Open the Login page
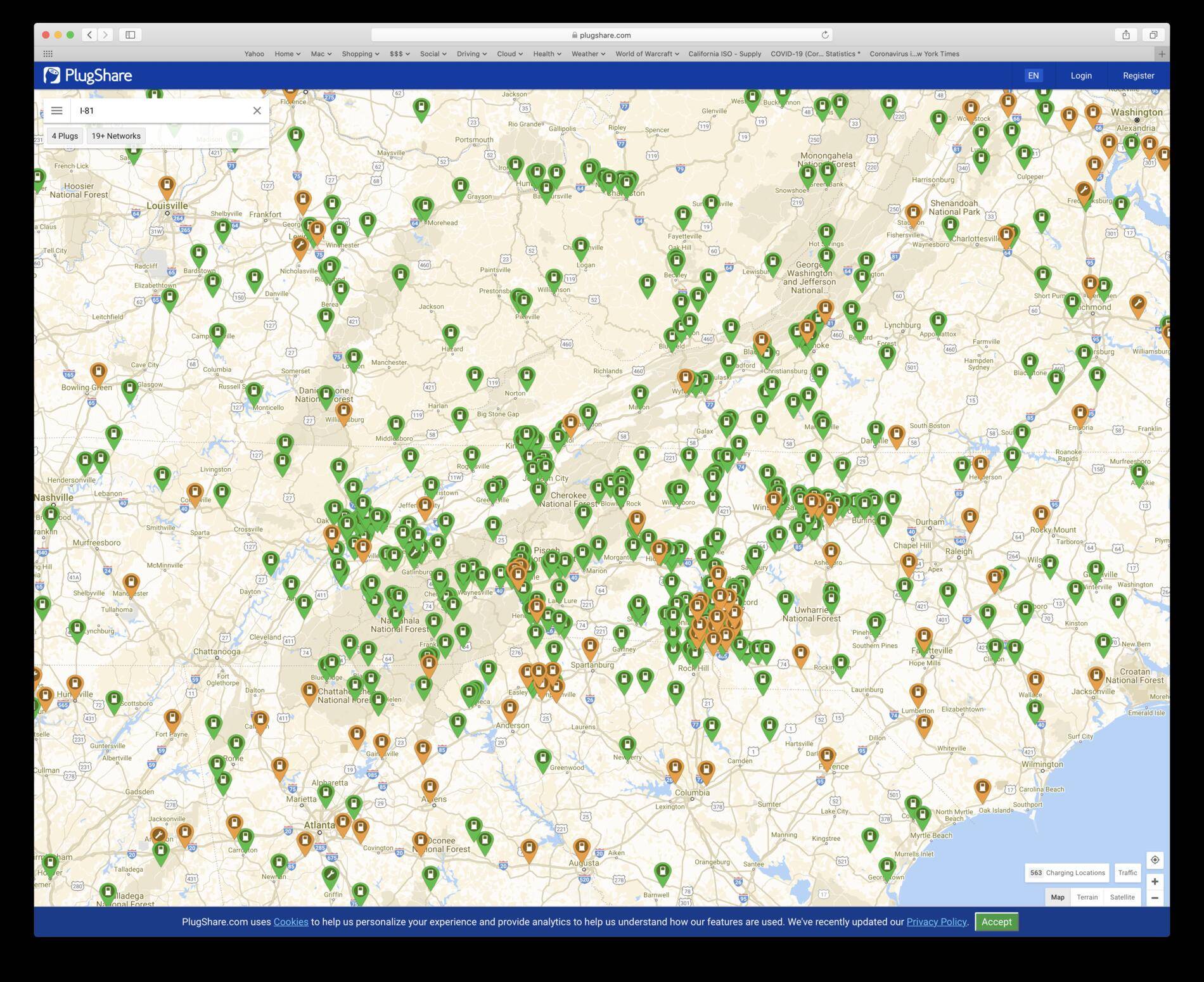 (1081, 75)
